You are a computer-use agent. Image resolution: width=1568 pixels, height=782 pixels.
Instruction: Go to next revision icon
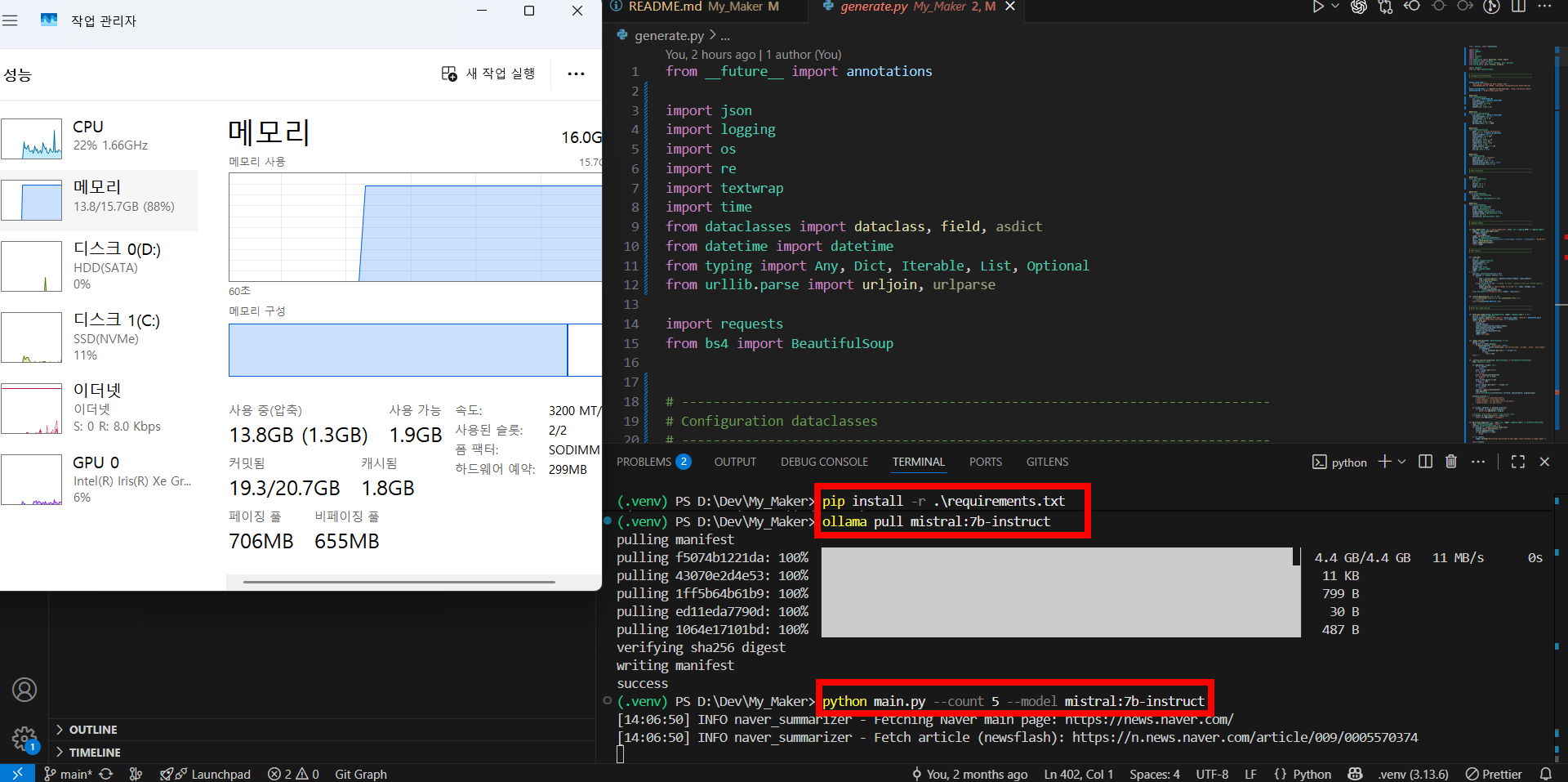pyautogui.click(x=1465, y=7)
